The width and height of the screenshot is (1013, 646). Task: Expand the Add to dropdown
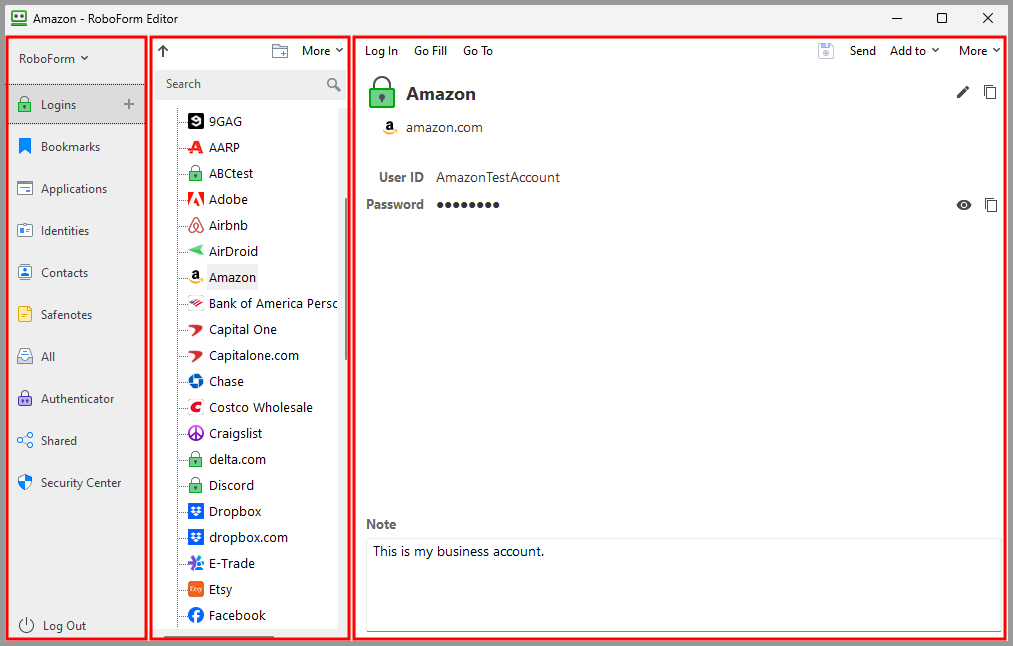click(914, 51)
